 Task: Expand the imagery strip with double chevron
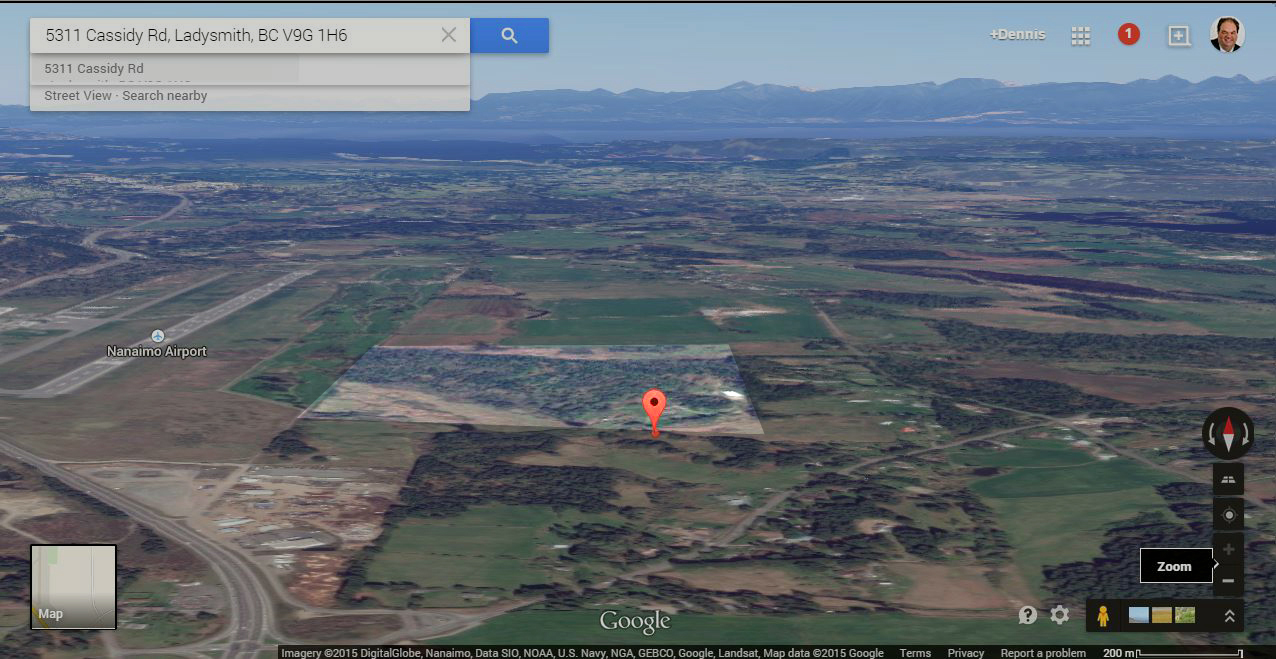point(1229,616)
